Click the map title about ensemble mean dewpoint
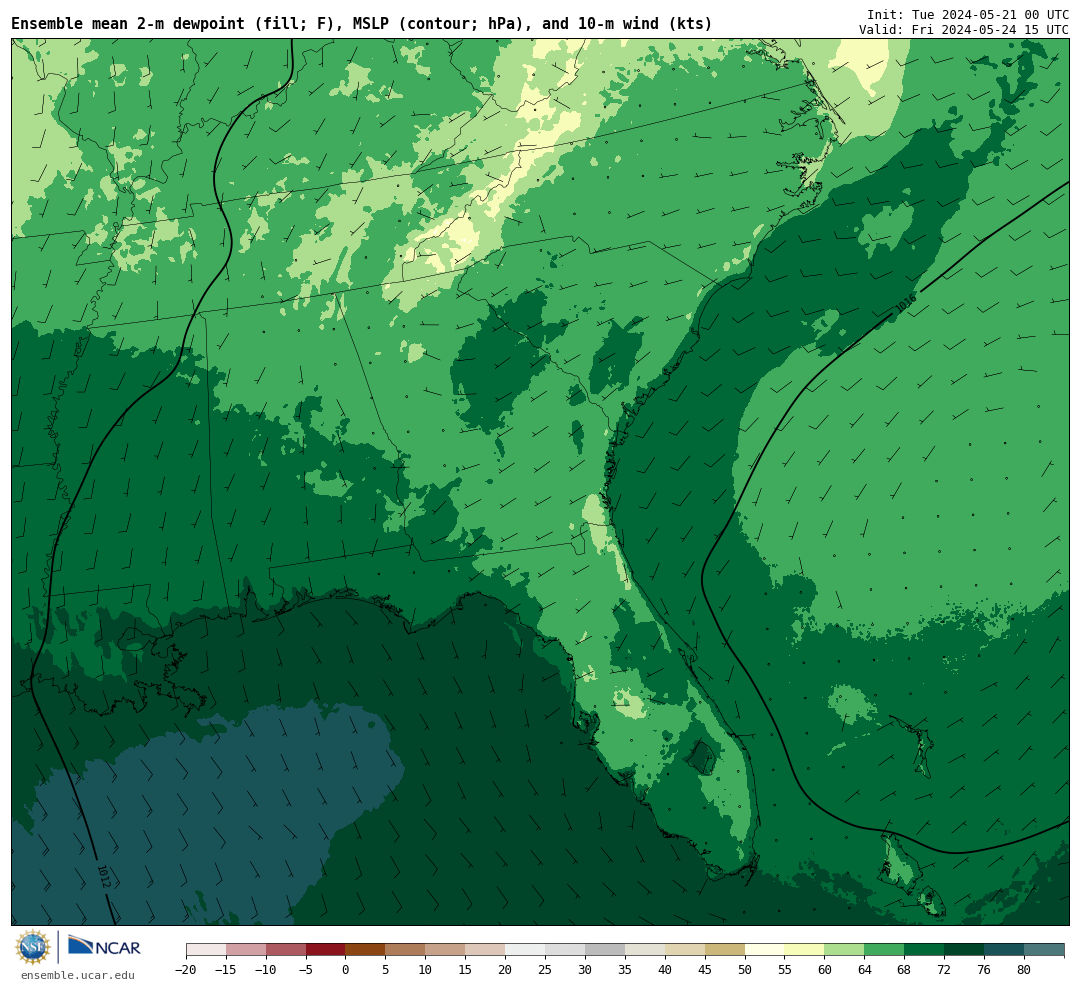This screenshot has width=1080, height=988. 362,24
